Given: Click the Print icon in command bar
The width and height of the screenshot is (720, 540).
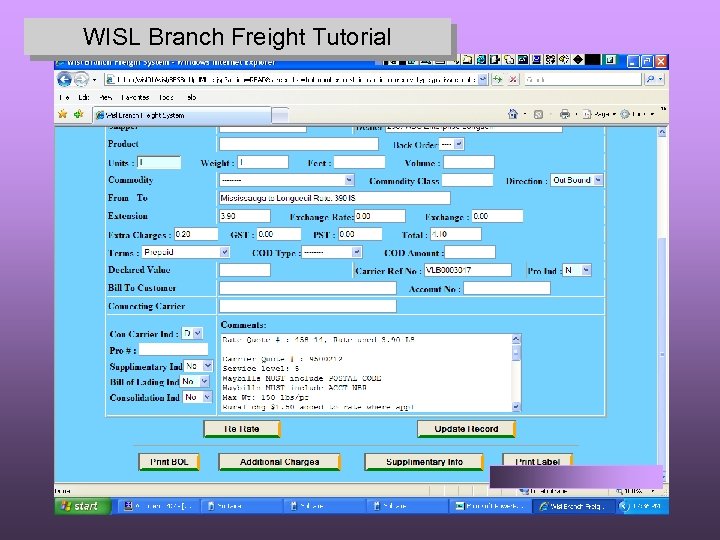Looking at the screenshot, I should (565, 114).
